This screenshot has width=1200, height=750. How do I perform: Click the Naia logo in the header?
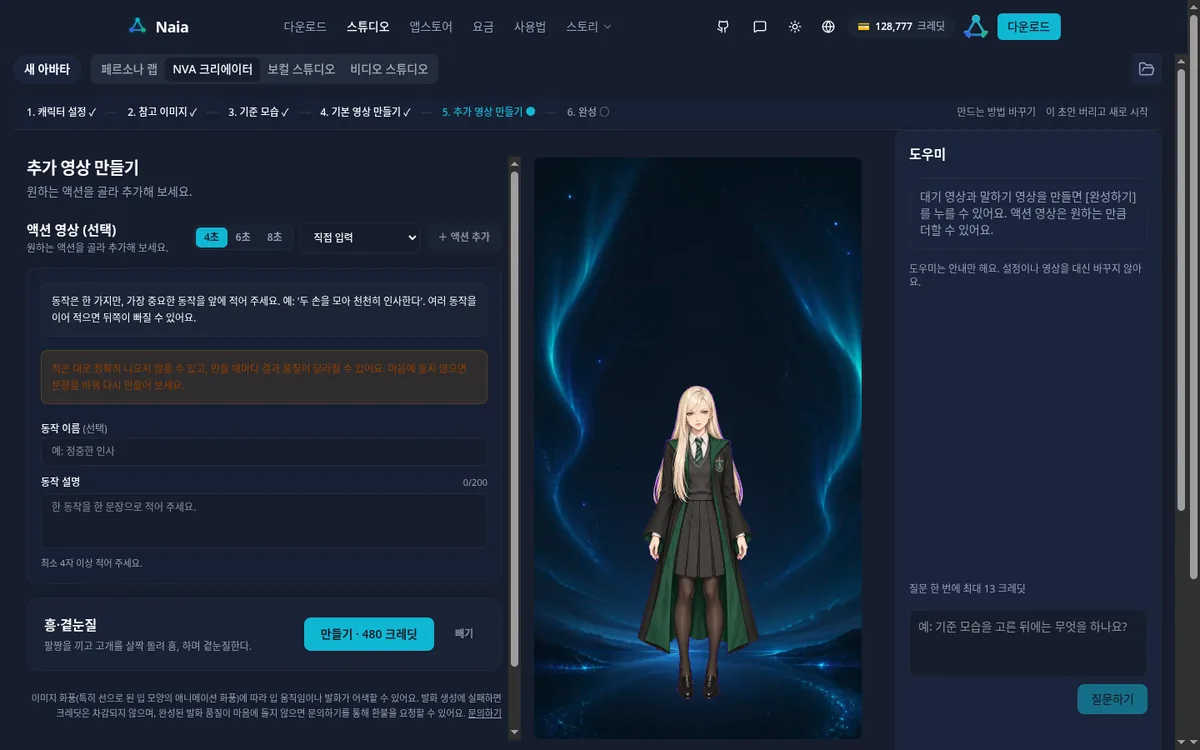[159, 26]
